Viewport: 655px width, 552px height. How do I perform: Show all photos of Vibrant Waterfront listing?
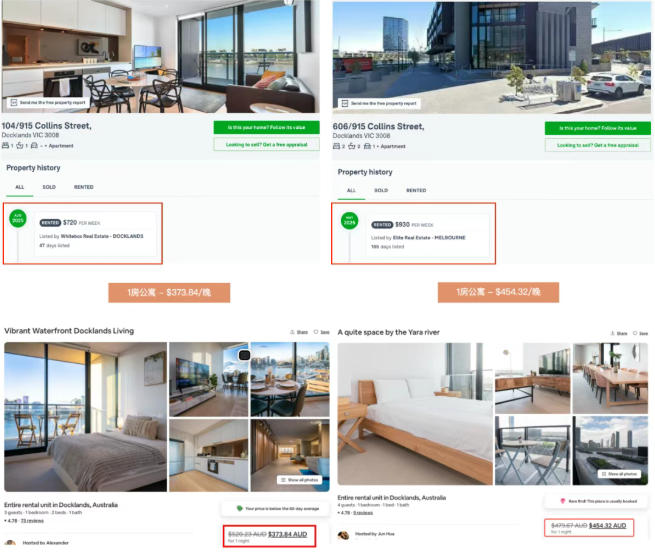click(300, 480)
